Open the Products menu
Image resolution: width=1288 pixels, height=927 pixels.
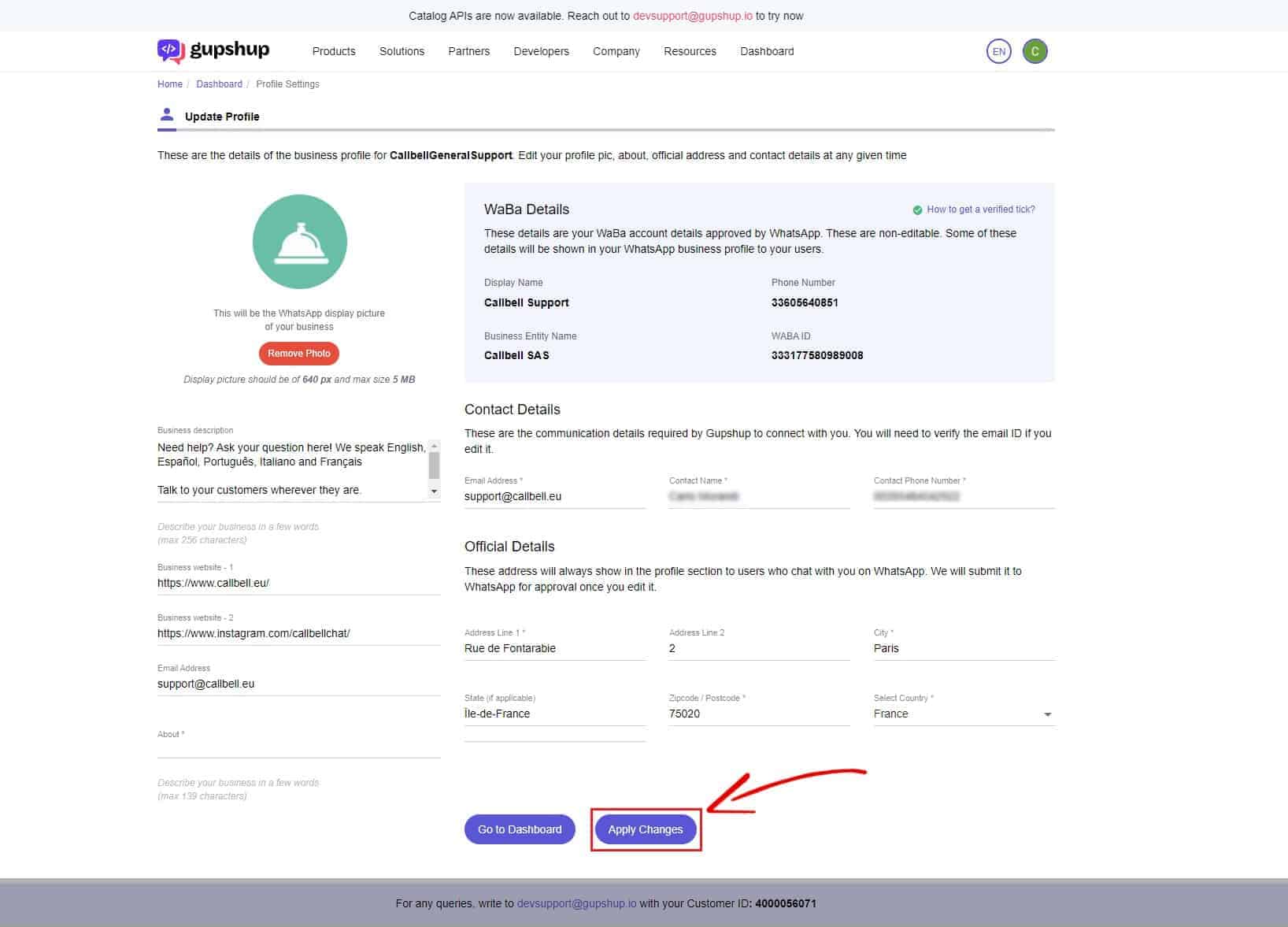[334, 51]
